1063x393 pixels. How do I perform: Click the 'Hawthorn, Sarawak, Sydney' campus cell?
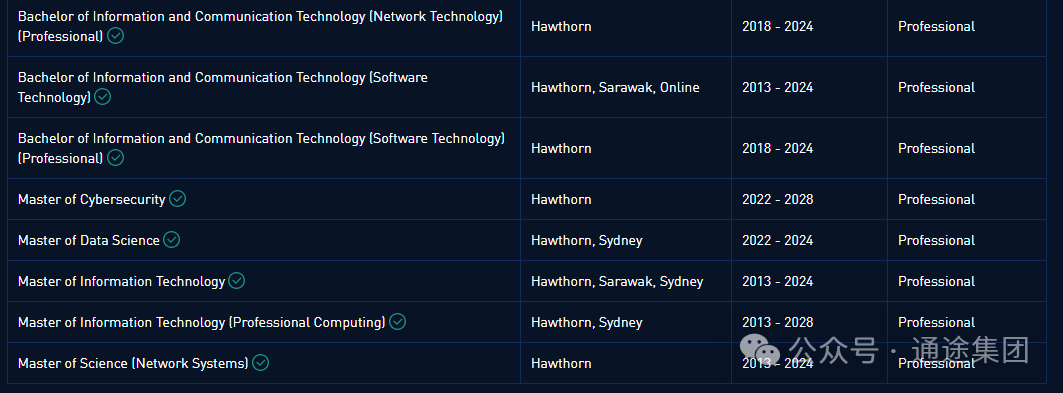pos(617,281)
